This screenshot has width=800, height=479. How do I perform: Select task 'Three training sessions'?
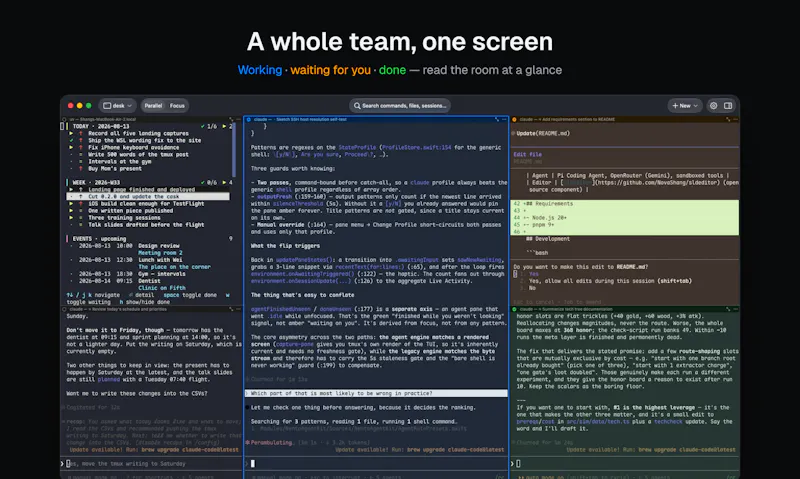click(124, 217)
